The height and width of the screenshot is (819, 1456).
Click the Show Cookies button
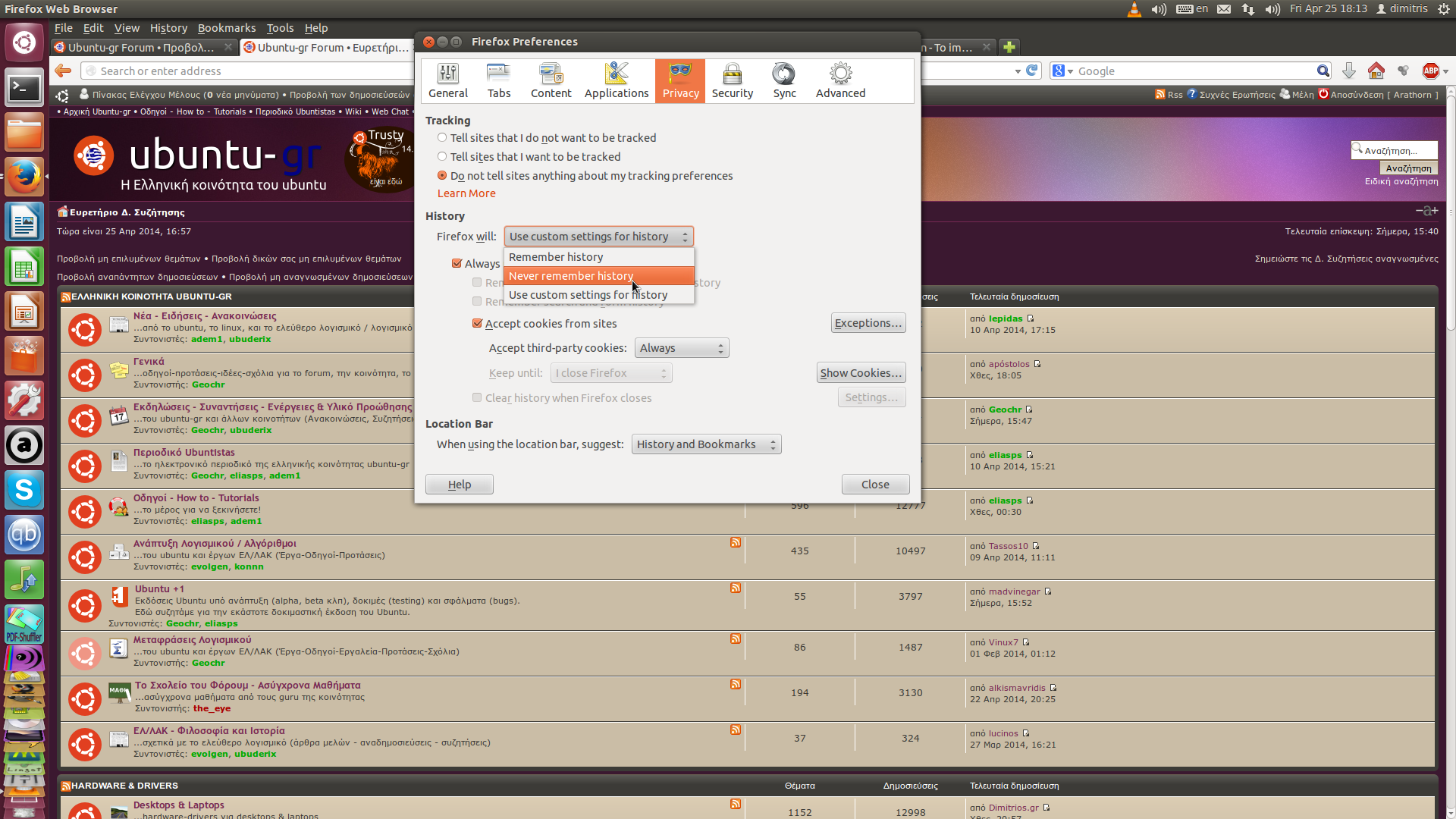(x=861, y=373)
